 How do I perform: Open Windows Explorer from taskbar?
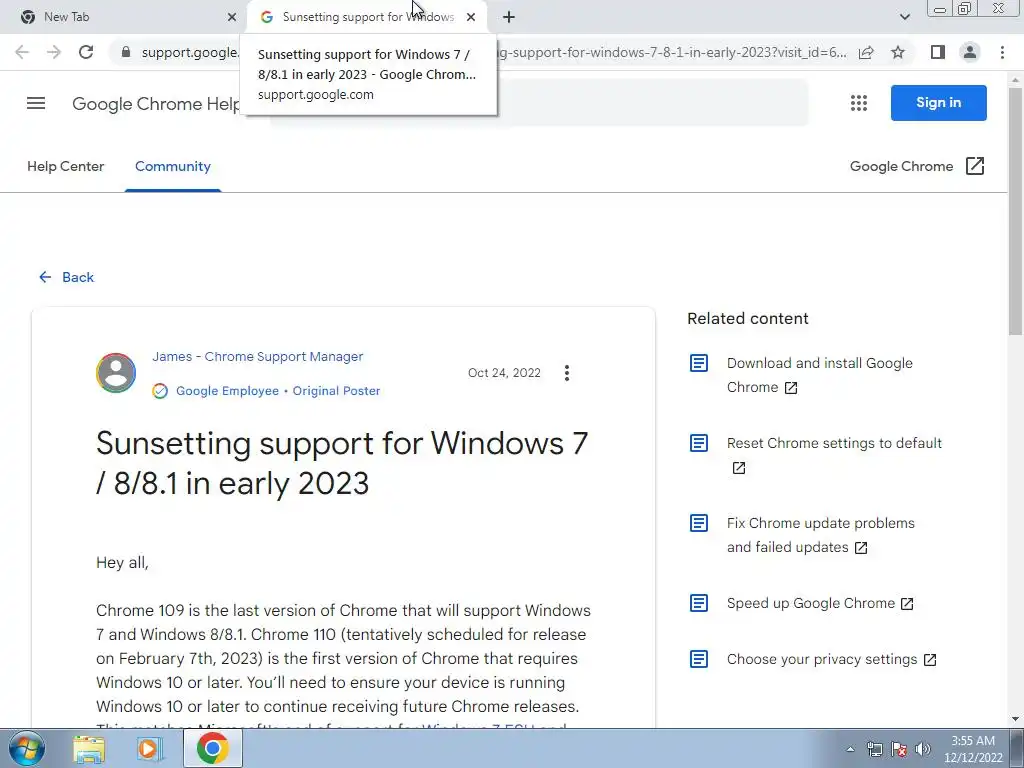coord(89,748)
